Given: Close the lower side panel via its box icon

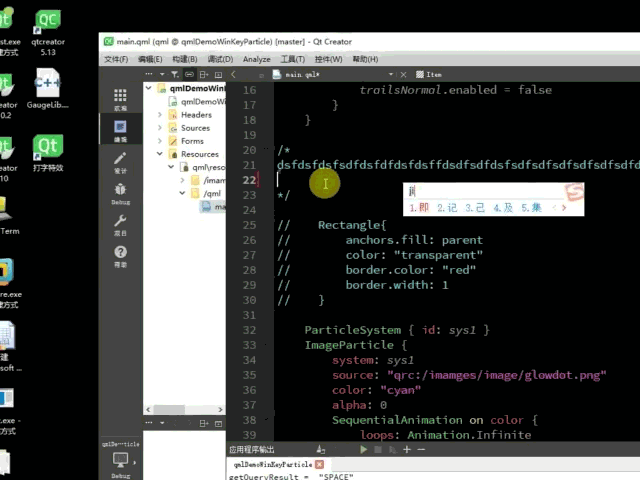Looking at the screenshot, I should coord(218,424).
